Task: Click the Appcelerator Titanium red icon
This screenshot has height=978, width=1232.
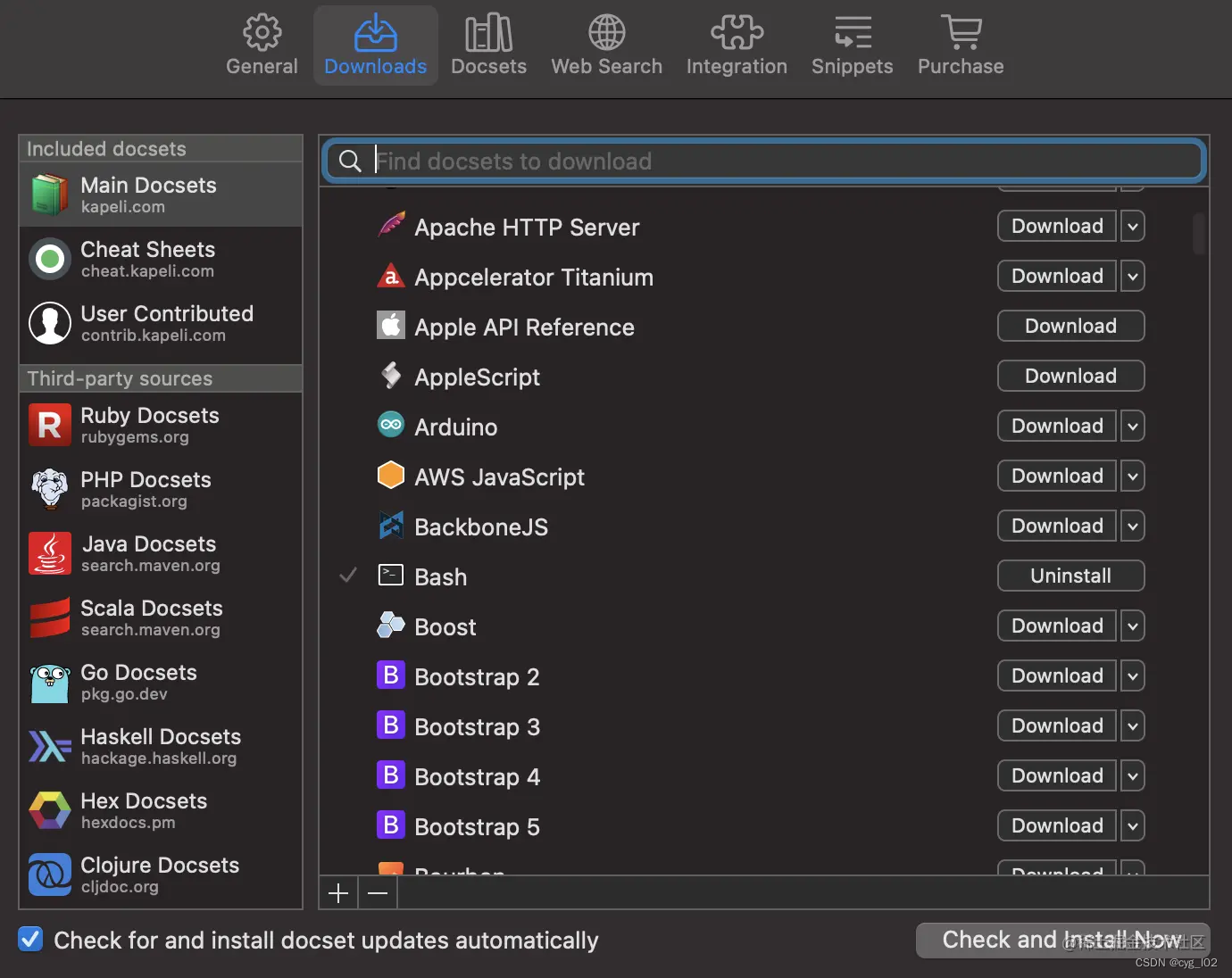Action: [391, 275]
